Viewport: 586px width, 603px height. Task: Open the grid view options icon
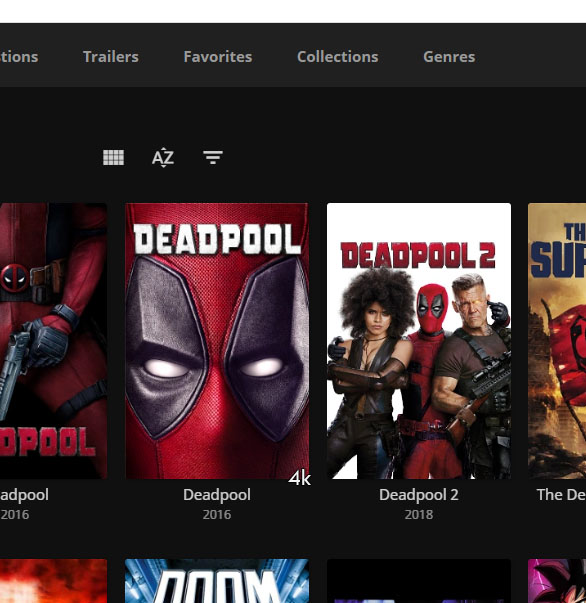tap(113, 157)
